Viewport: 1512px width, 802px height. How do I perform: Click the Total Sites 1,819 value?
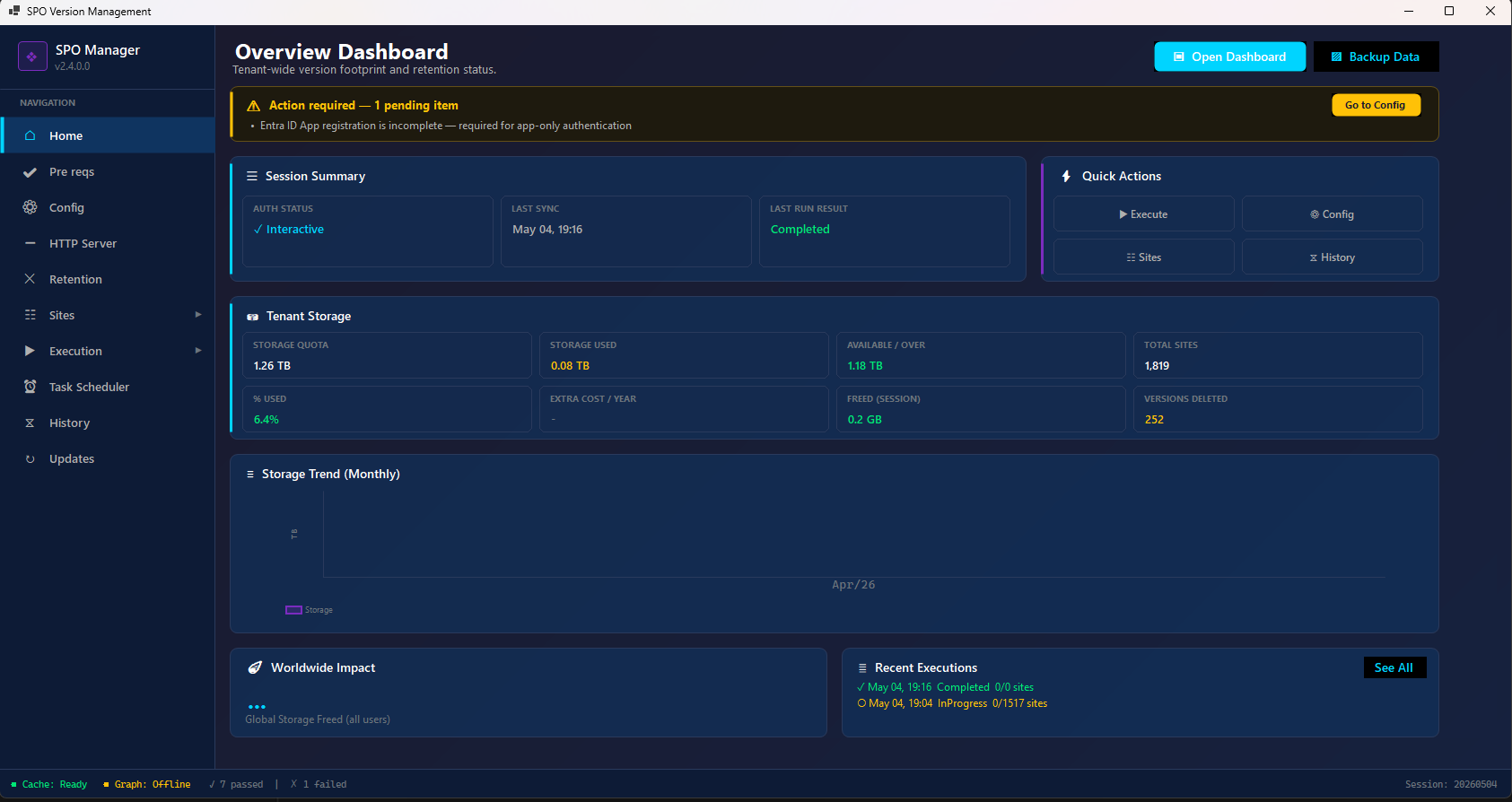point(1157,366)
